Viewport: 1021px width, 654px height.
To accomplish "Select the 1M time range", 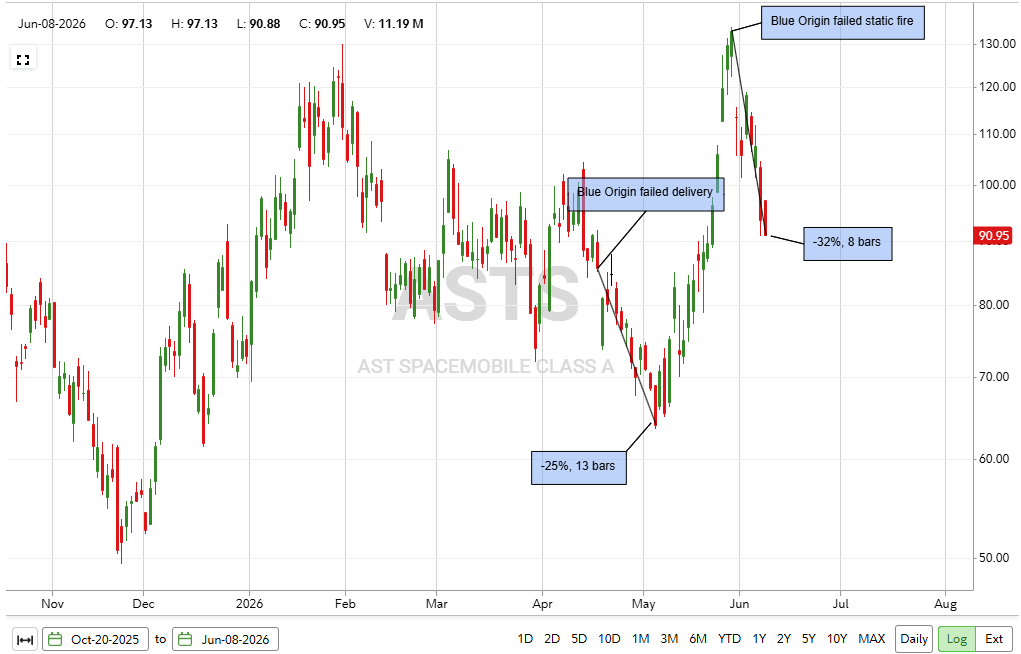I will 641,639.
